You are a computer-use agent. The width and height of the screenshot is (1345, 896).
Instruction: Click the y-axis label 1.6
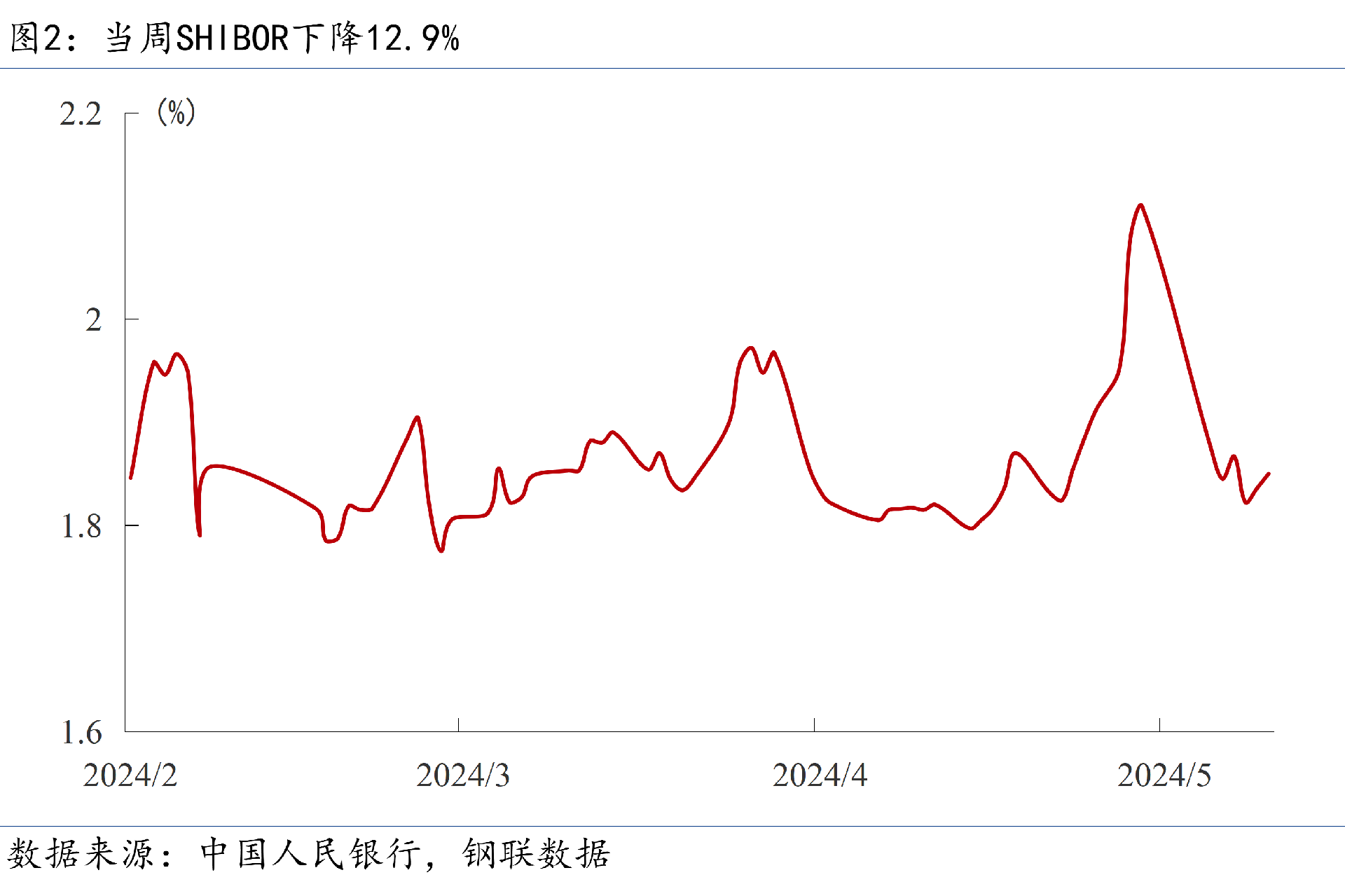point(81,732)
